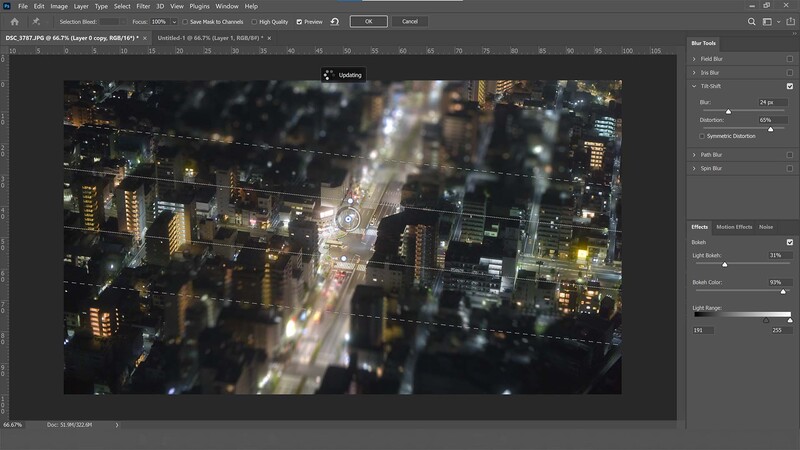Click the Light Bokeh 31% field
The image size is (800, 450).
(x=780, y=255)
